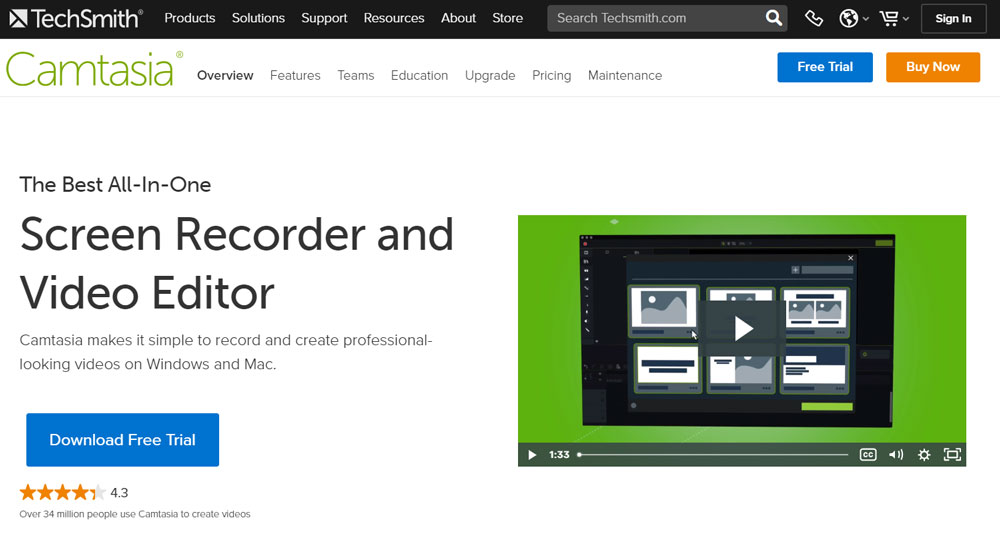This screenshot has width=1000, height=545.
Task: Click the phone contact icon
Action: [814, 18]
